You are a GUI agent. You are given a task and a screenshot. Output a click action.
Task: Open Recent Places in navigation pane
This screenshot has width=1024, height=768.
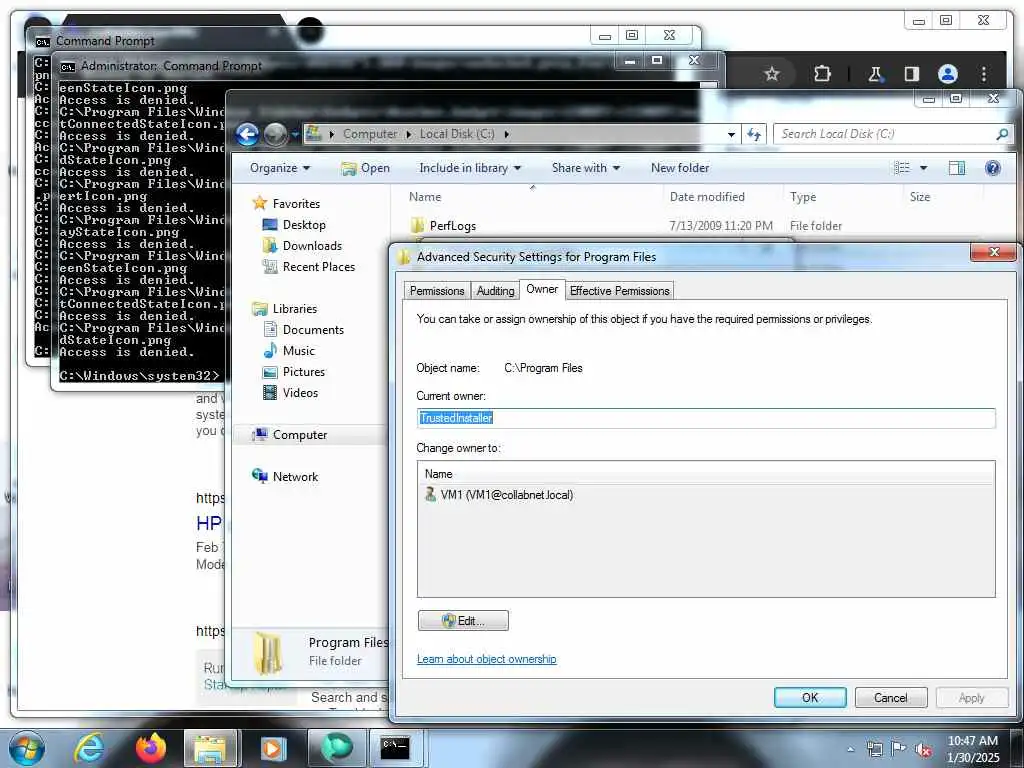pyautogui.click(x=308, y=266)
